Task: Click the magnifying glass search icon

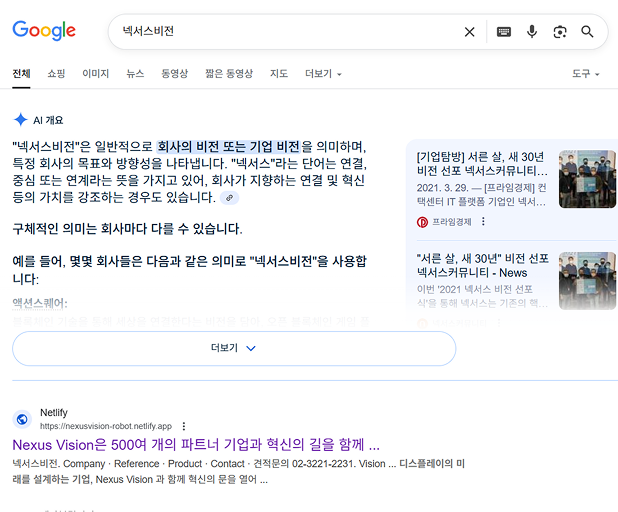Action: (x=587, y=32)
